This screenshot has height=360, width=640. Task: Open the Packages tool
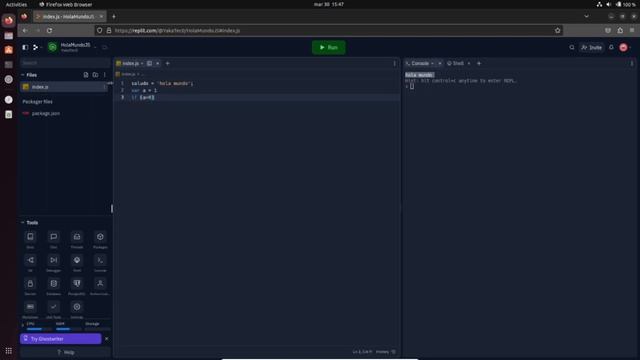pos(100,240)
